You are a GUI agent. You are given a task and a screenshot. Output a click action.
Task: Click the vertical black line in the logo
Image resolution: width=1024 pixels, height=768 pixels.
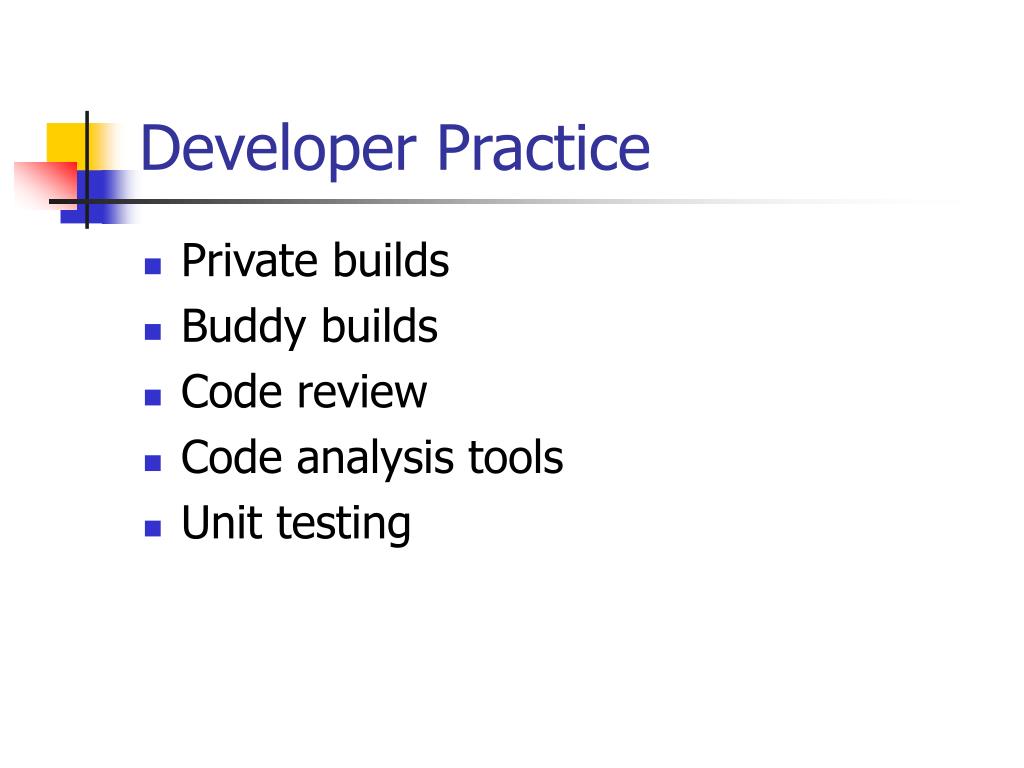(x=87, y=170)
